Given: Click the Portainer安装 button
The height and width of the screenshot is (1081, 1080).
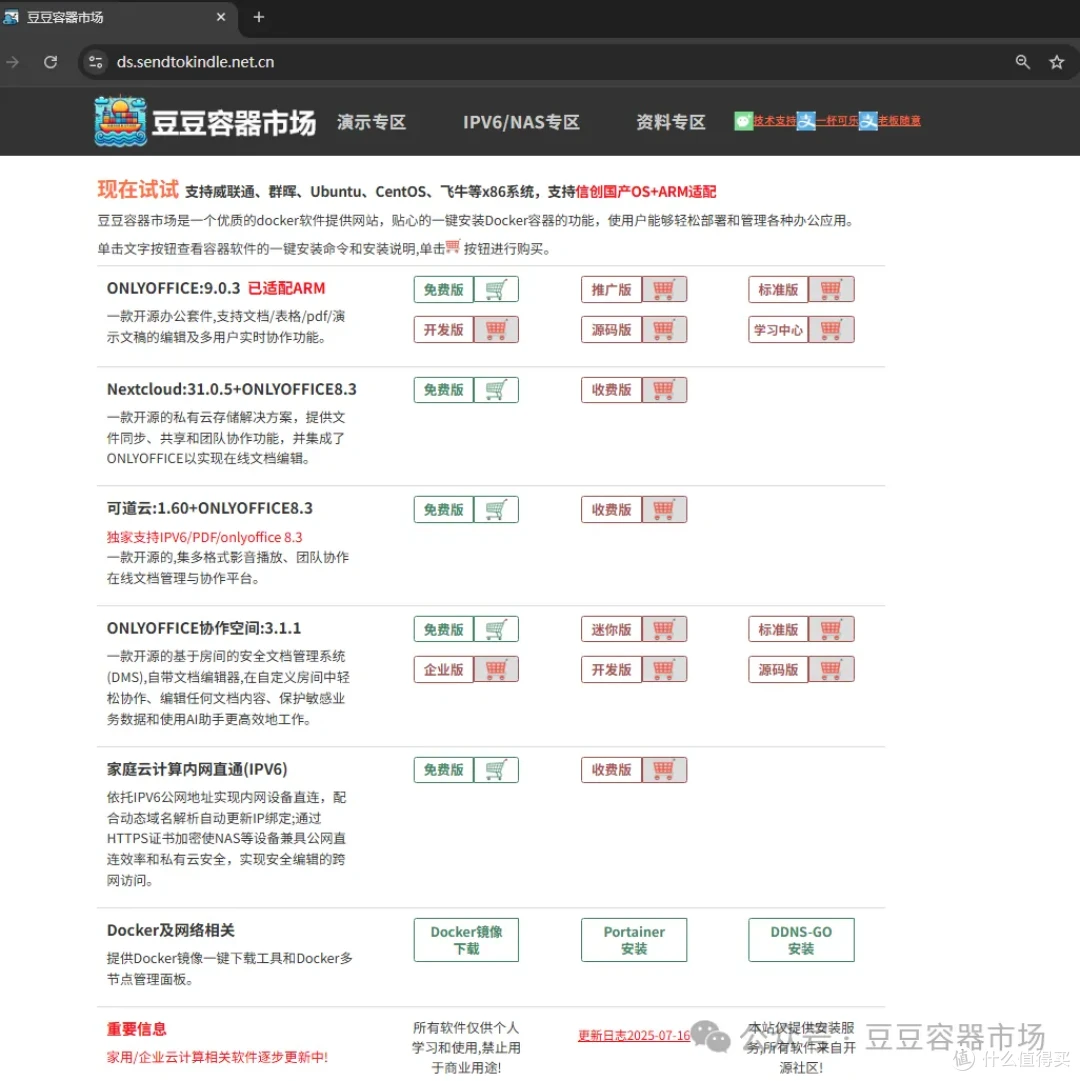Looking at the screenshot, I should click(x=634, y=940).
